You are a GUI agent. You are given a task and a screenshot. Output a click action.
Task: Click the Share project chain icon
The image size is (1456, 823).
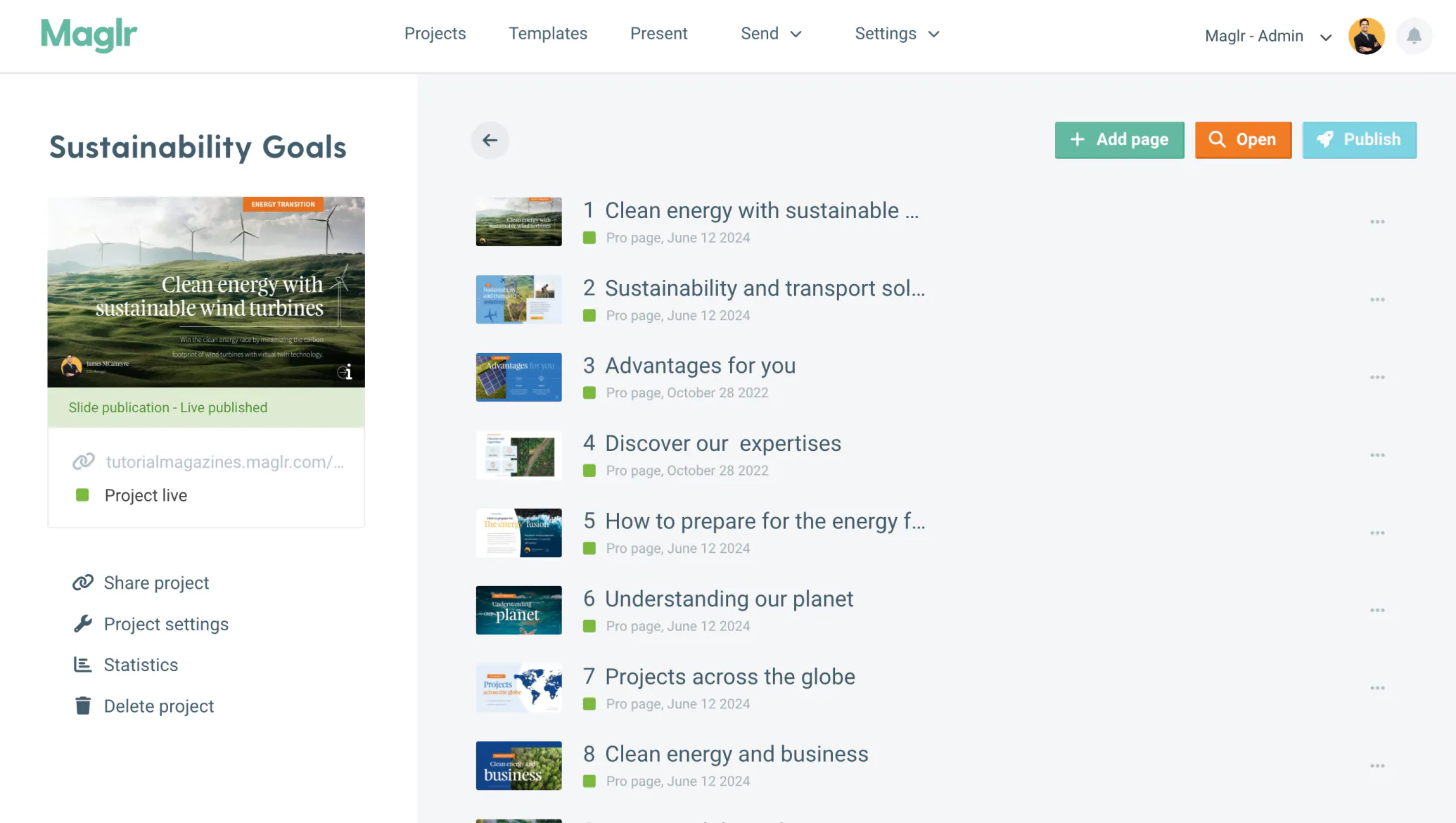[x=83, y=582]
